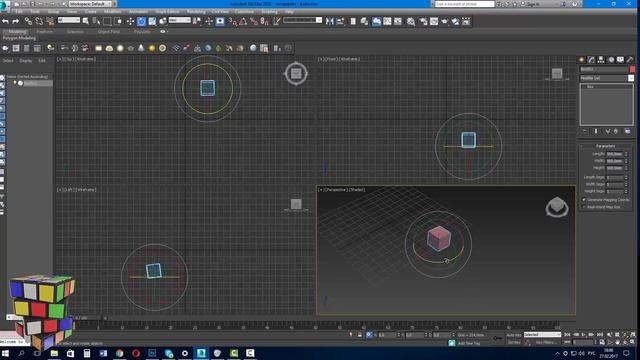
Task: Click the Auto Key button
Action: tap(514, 335)
